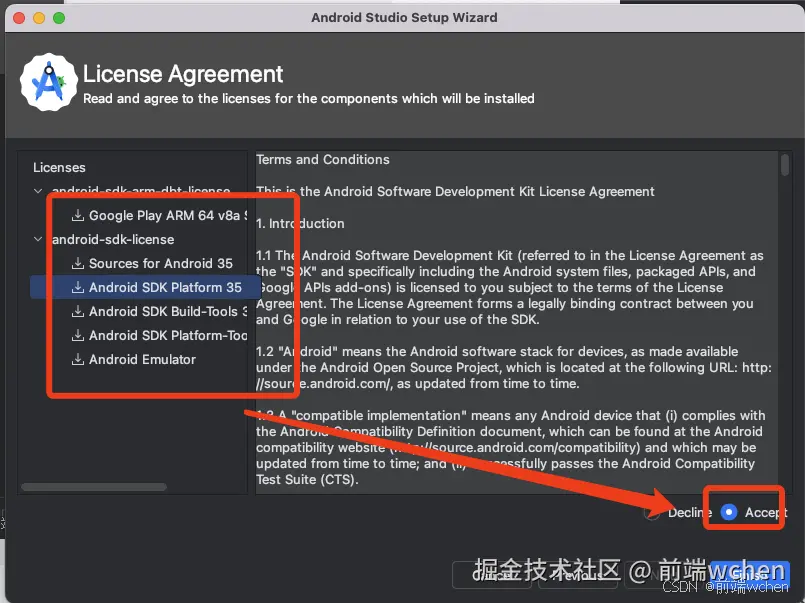Click download icon beside Android SDK Platform-Tools
Image resolution: width=805 pixels, height=603 pixels.
pyautogui.click(x=78, y=335)
